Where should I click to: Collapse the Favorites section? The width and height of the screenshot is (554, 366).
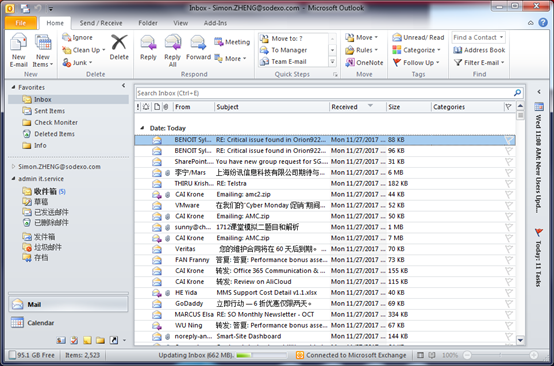coord(13,87)
